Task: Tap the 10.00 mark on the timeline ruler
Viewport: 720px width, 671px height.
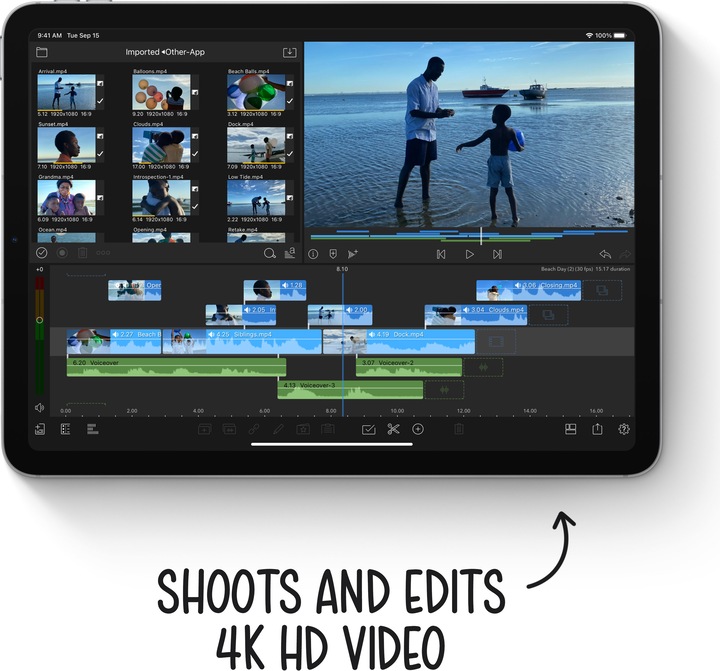Action: [x=397, y=411]
